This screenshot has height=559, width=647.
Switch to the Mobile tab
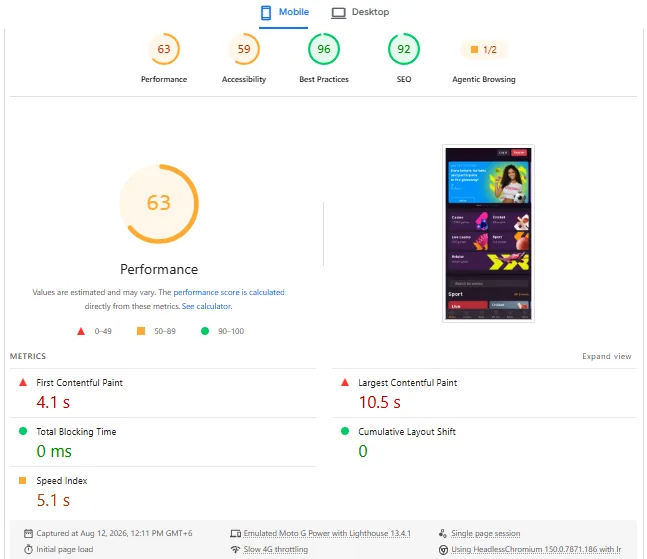(x=284, y=12)
